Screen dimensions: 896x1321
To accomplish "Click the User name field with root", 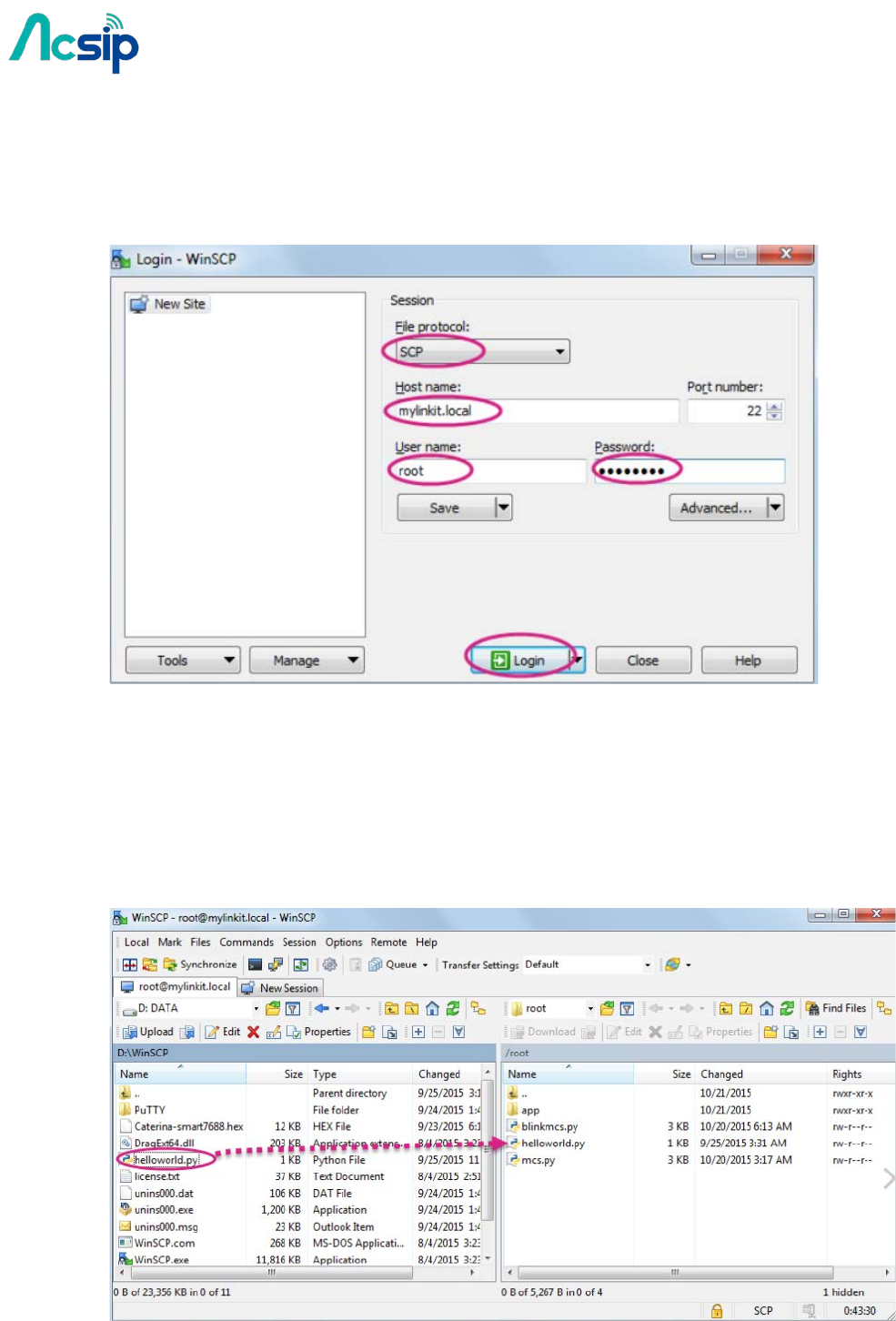I will coord(489,471).
